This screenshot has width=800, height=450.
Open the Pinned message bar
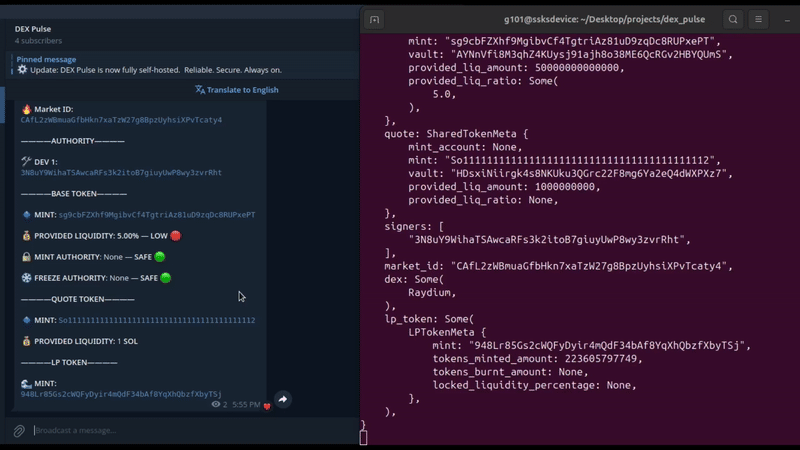click(x=184, y=65)
